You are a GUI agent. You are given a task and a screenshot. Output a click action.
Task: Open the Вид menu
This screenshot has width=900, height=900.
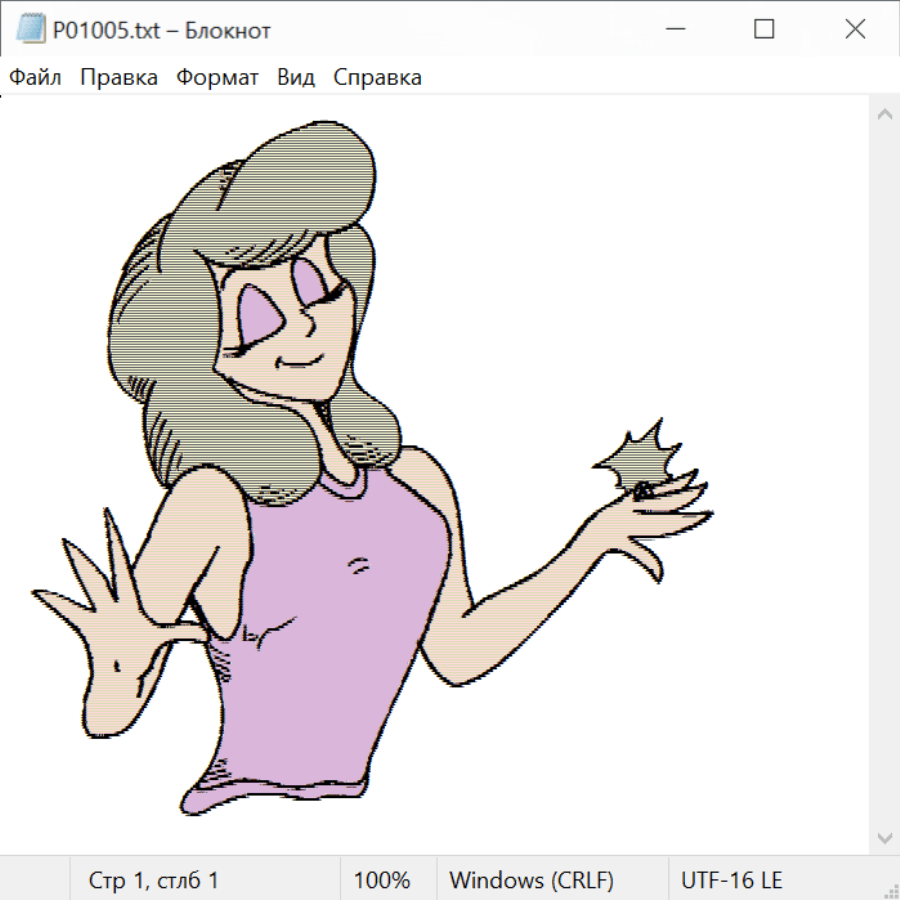click(296, 78)
